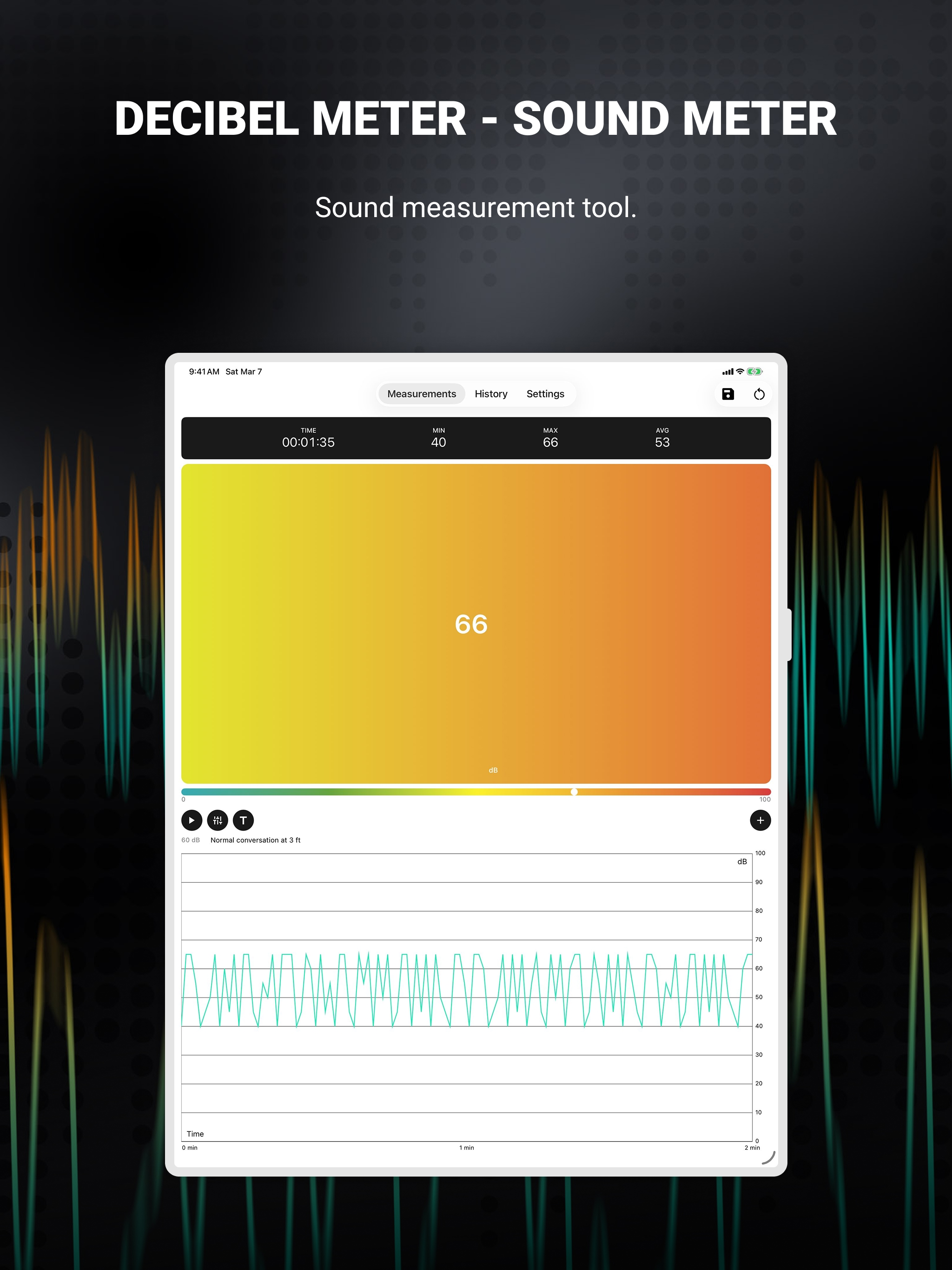The width and height of the screenshot is (952, 1270).
Task: Tap the T text icon
Action: 244,820
